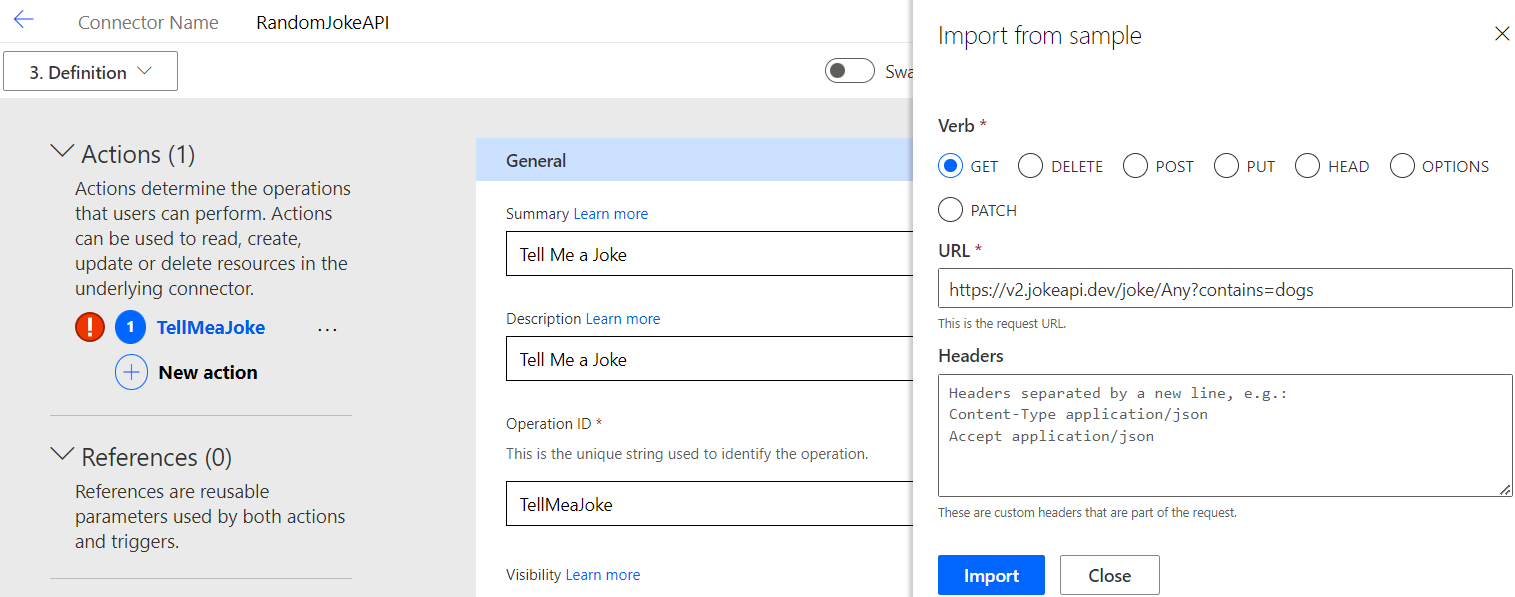Collapse the References section
Viewport: 1515px width, 597px height.
coord(62,456)
